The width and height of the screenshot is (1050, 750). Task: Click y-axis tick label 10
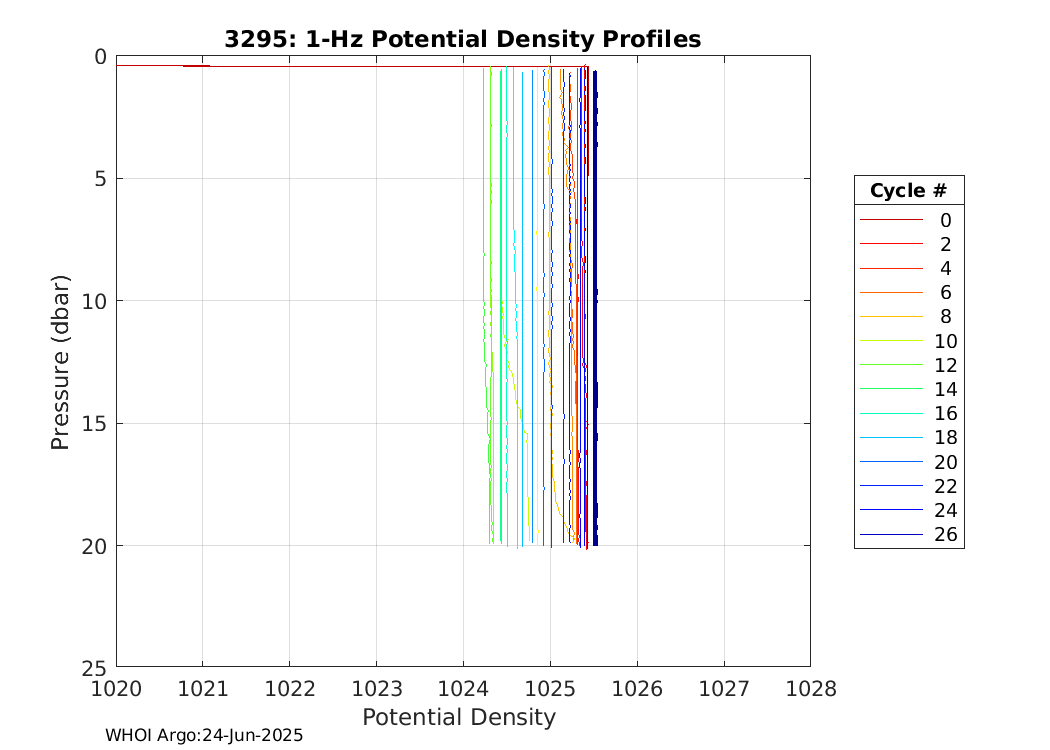coord(94,301)
